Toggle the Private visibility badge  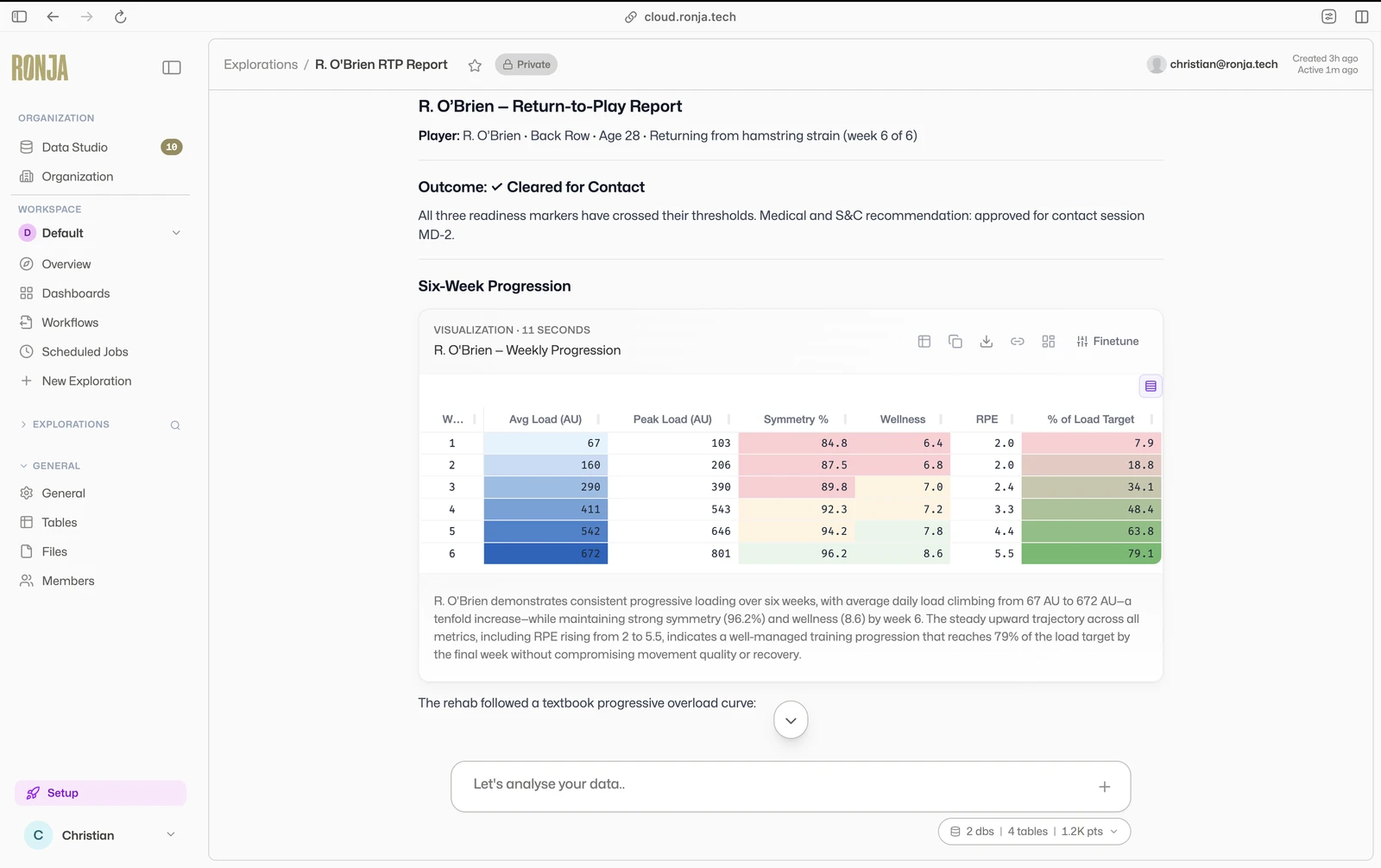[x=526, y=64]
